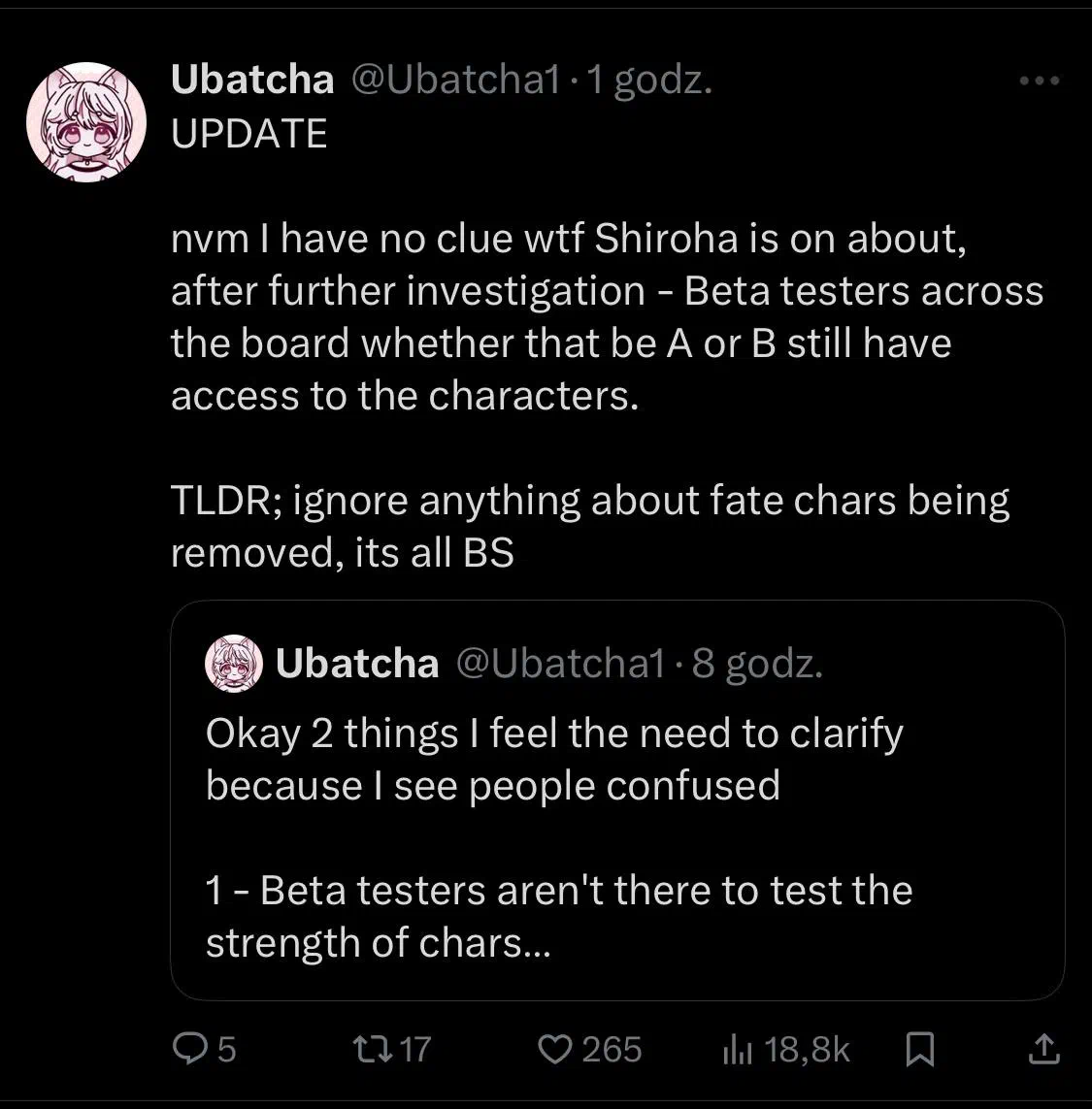Like the tweet with the heart icon
Screen dimensions: 1092x1109
pyautogui.click(x=555, y=1050)
